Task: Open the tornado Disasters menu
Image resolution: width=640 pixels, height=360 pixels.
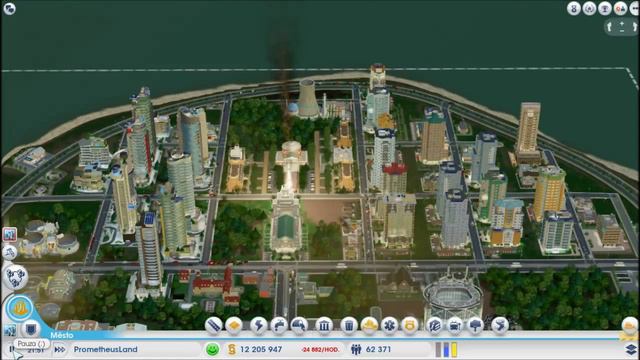Action: 500,325
